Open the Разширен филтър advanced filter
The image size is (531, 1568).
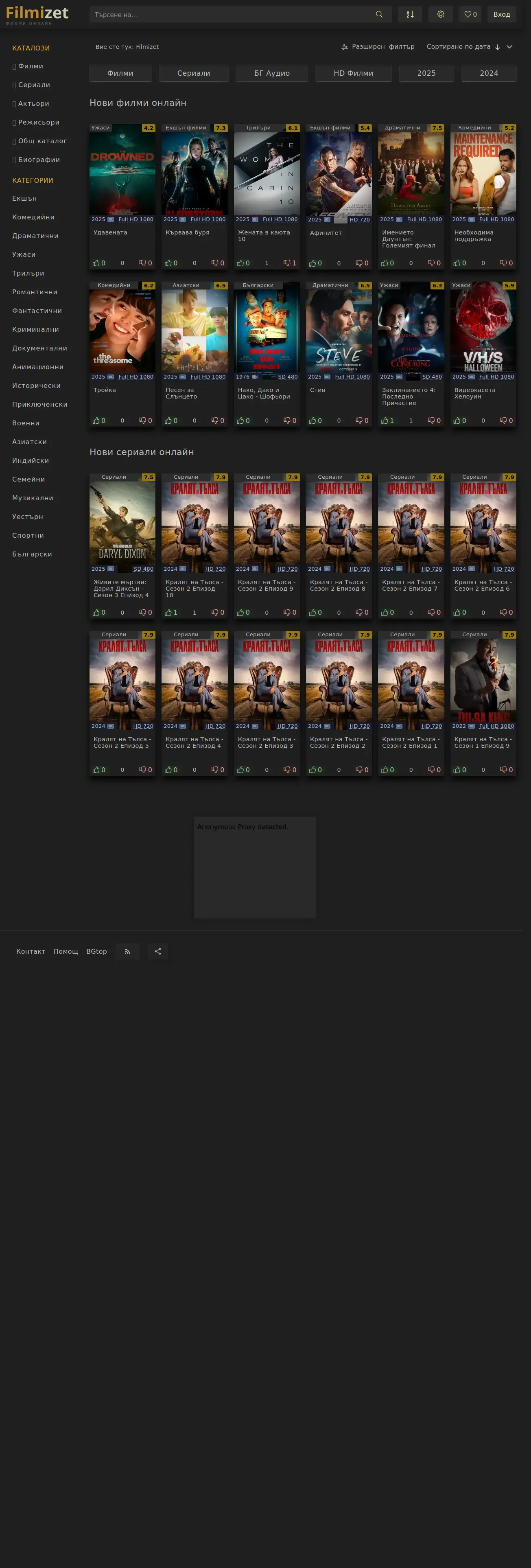click(x=378, y=47)
